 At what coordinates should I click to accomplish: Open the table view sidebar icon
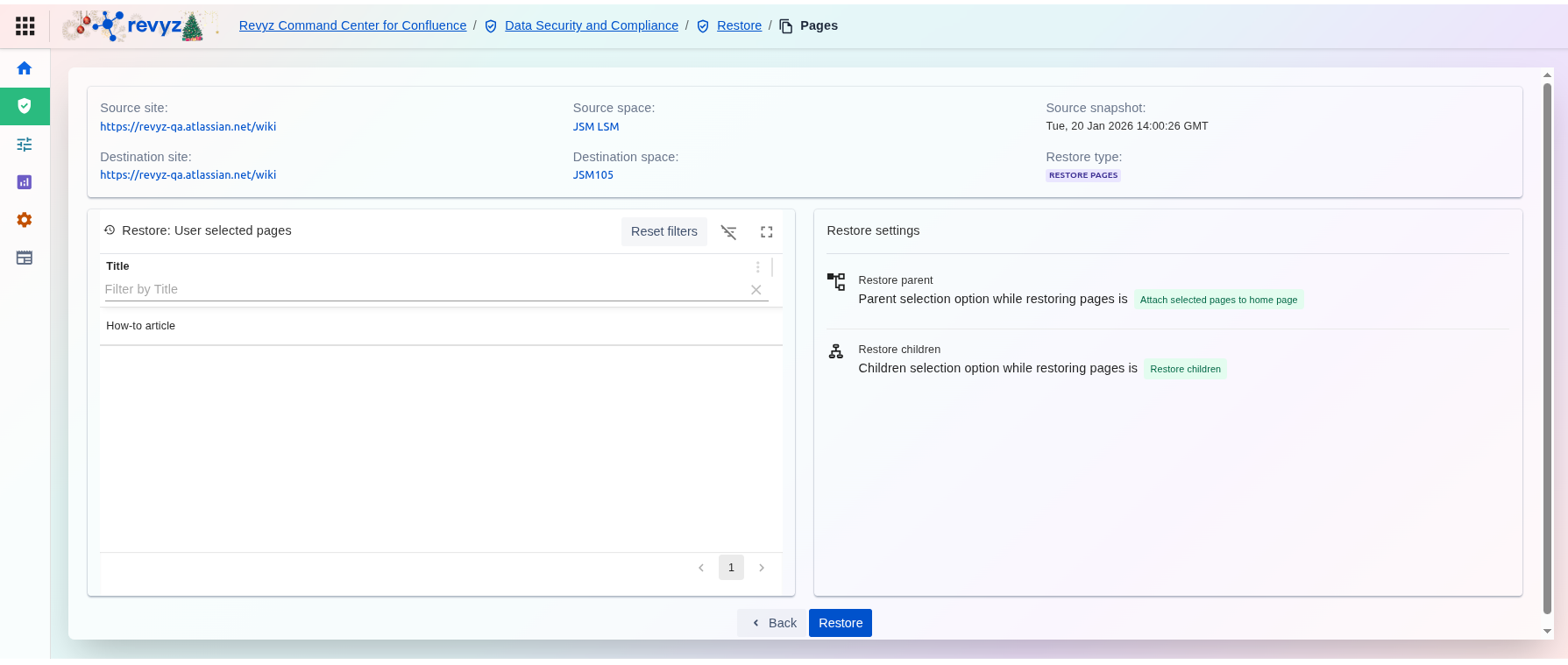pyautogui.click(x=25, y=258)
